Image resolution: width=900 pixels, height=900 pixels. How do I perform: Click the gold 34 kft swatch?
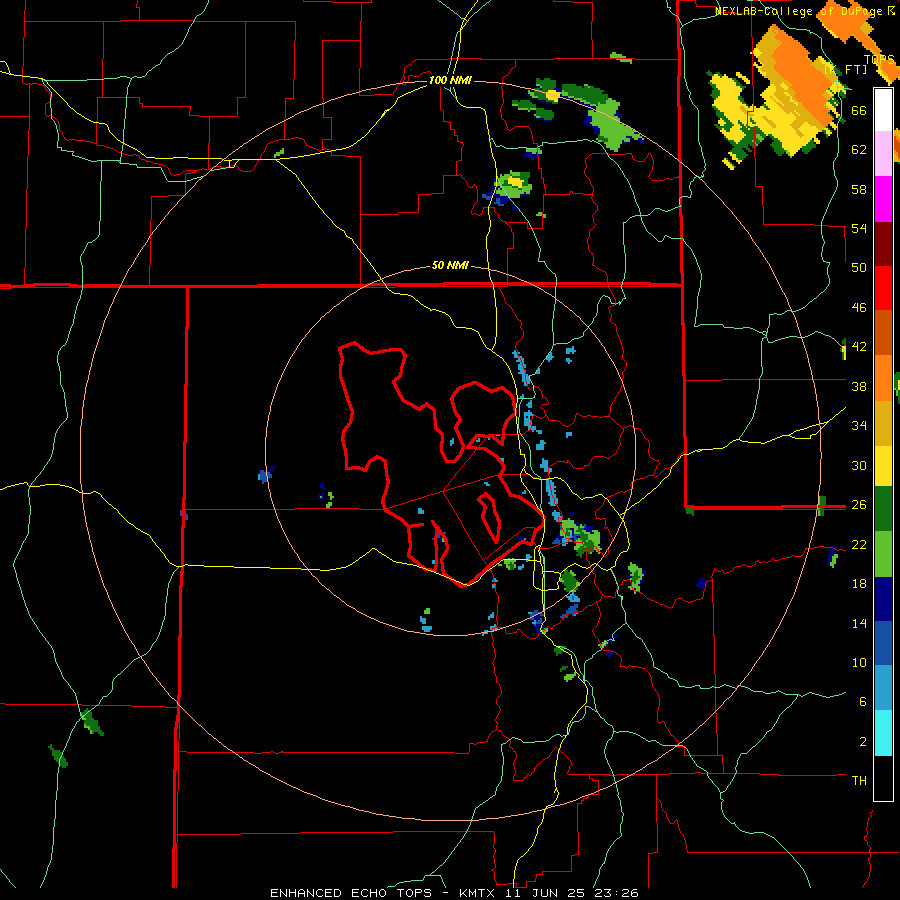(883, 423)
